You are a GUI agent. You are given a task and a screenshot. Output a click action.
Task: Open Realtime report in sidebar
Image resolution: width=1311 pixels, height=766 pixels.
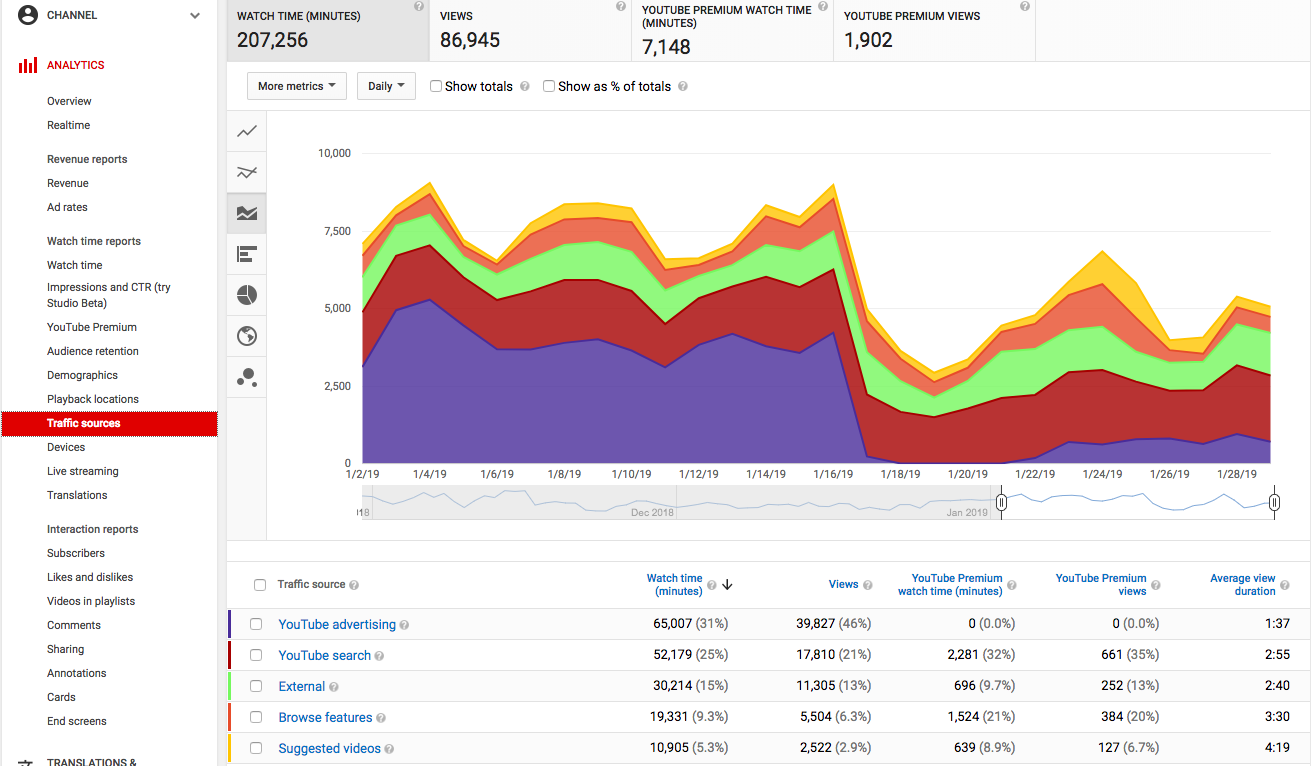(68, 125)
